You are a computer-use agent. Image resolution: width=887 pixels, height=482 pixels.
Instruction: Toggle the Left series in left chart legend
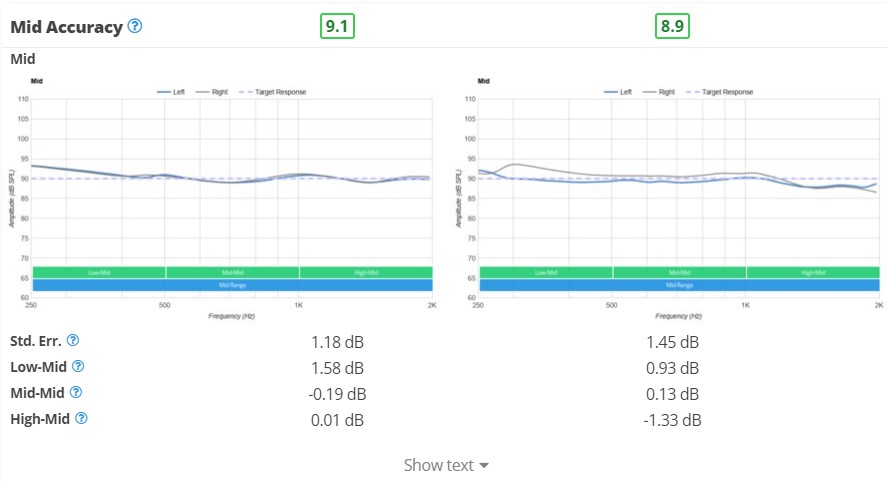(x=171, y=92)
